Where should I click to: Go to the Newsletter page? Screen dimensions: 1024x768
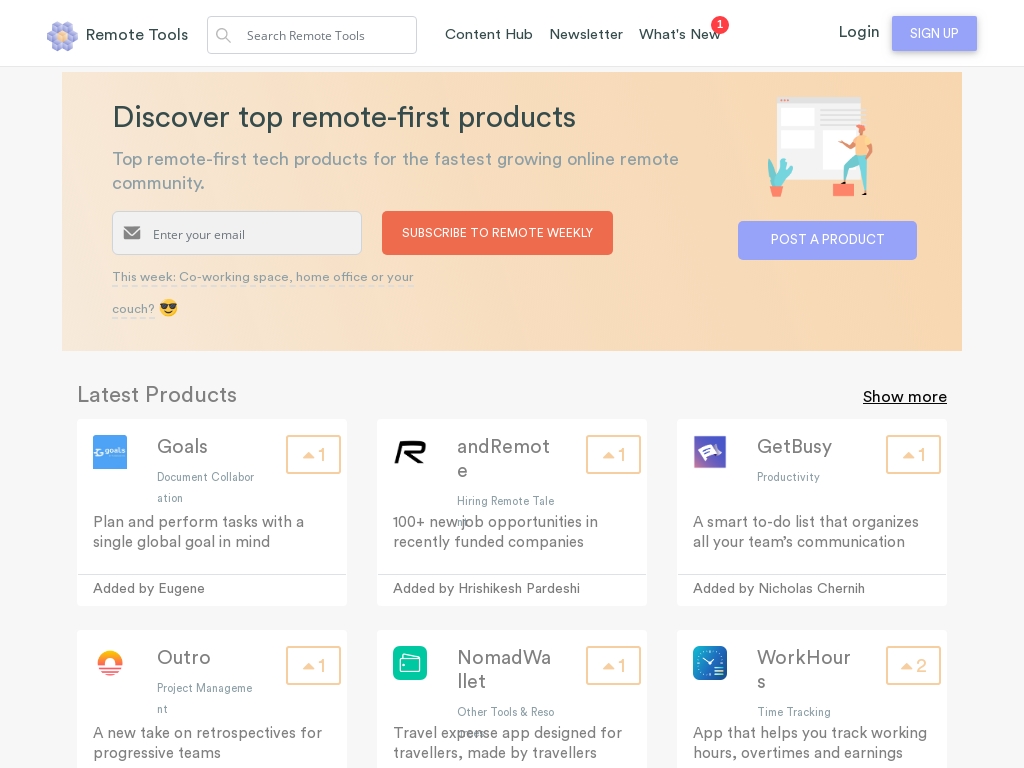586,34
